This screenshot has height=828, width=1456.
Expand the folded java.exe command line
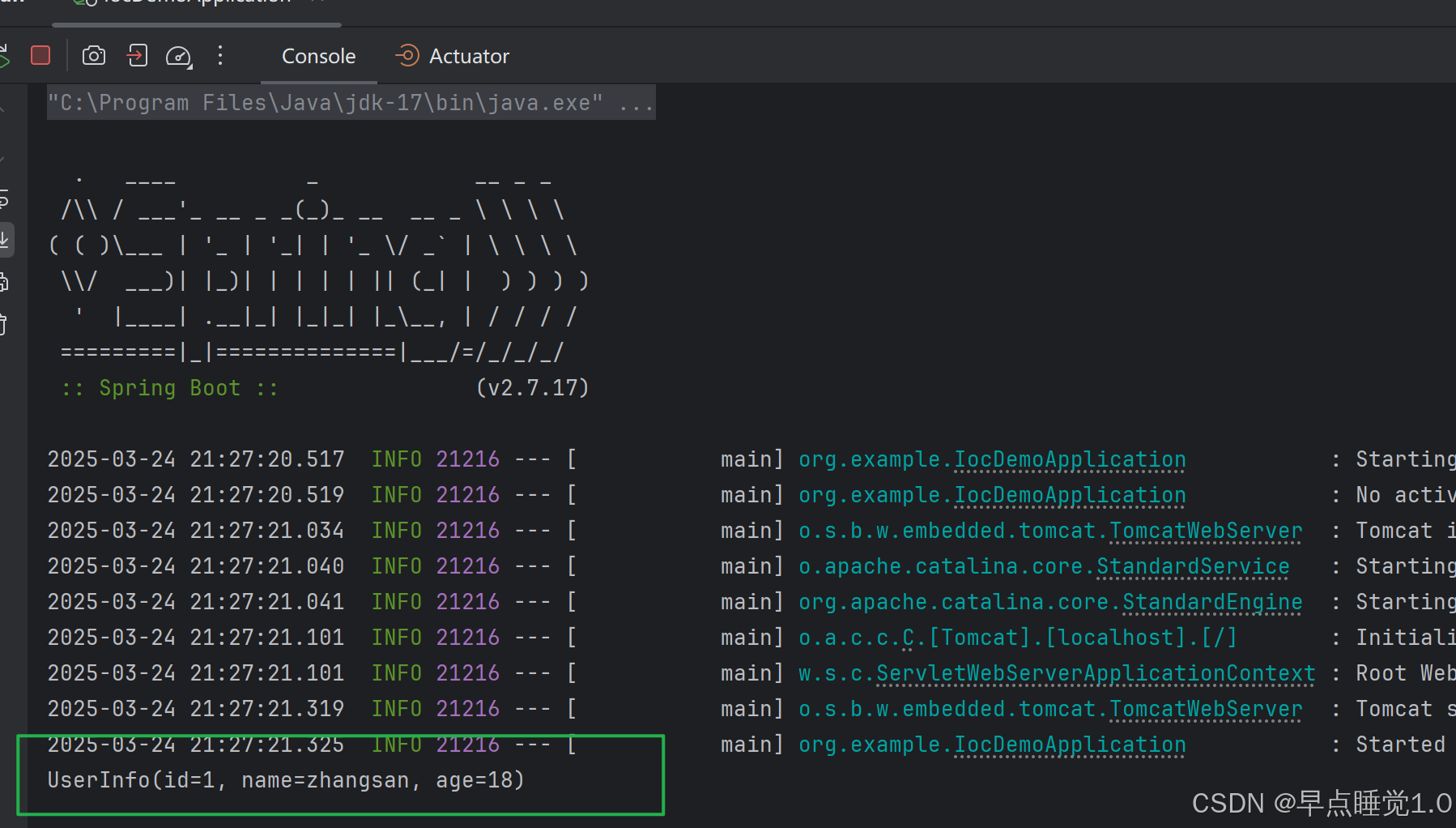tap(351, 103)
